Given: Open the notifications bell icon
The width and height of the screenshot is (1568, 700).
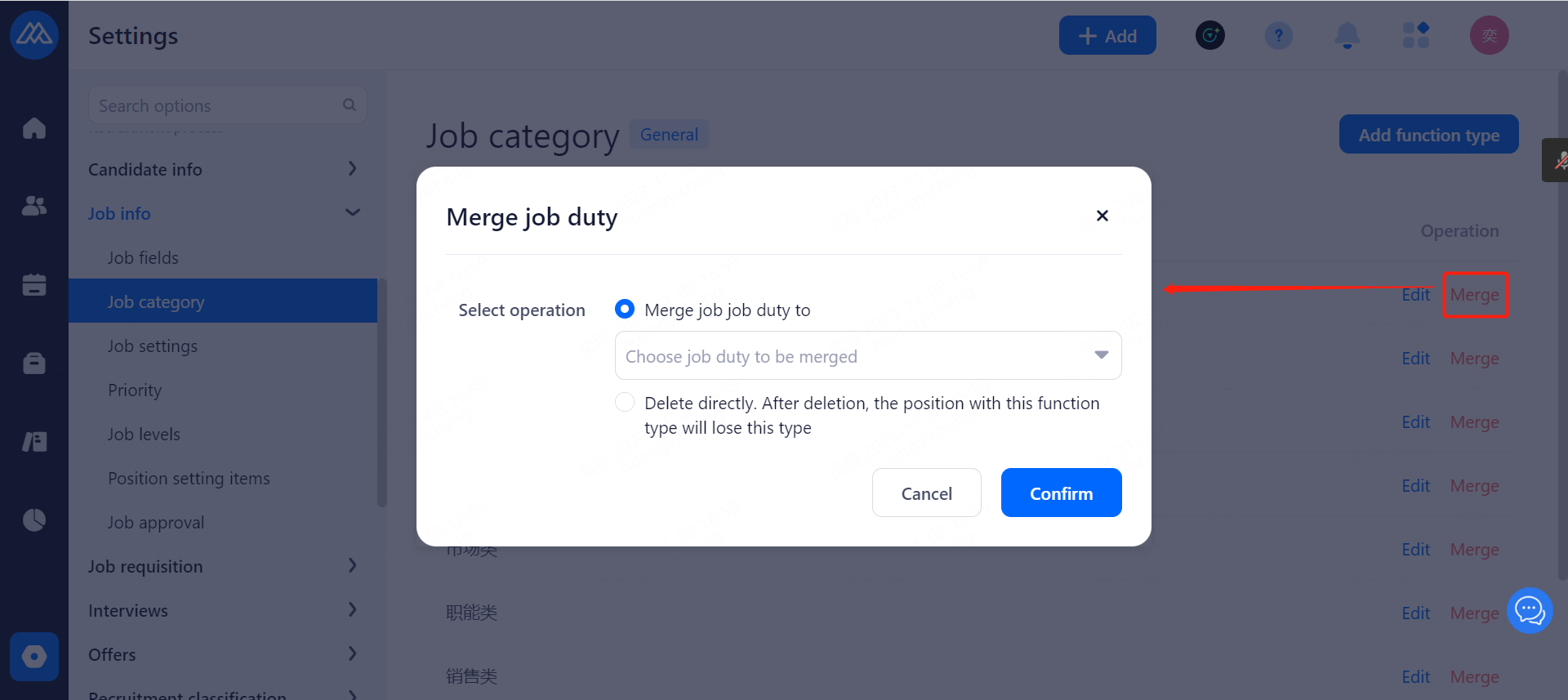Looking at the screenshot, I should [x=1347, y=36].
